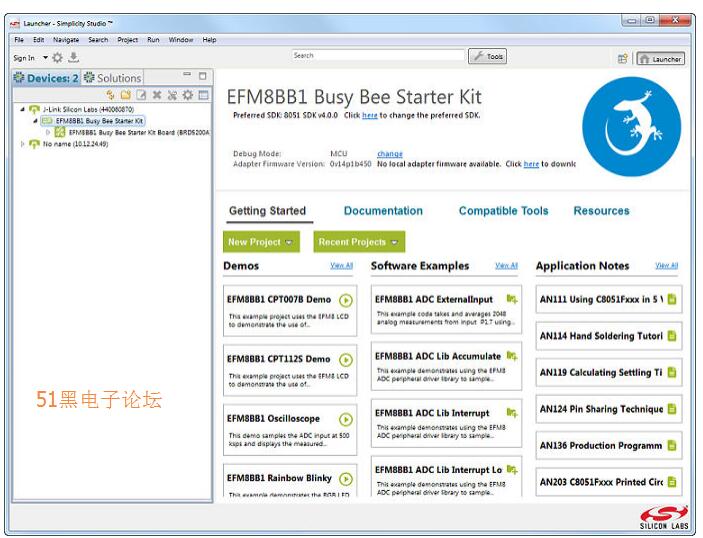Select J-Link Silicon Labs (440080870) row
The image size is (703, 538).
click(88, 109)
